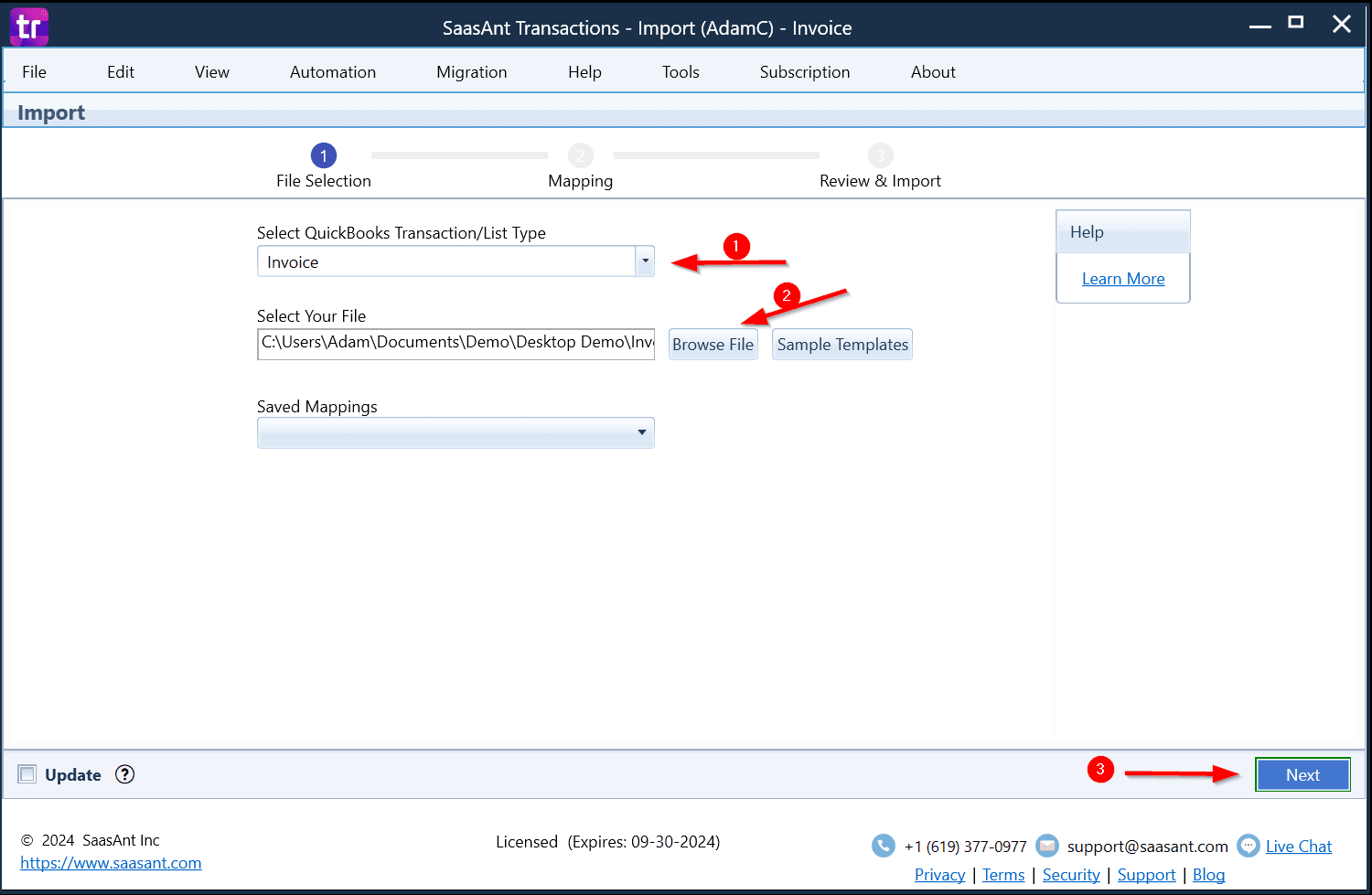Click the Help panel header
1372x895 pixels.
click(1123, 232)
